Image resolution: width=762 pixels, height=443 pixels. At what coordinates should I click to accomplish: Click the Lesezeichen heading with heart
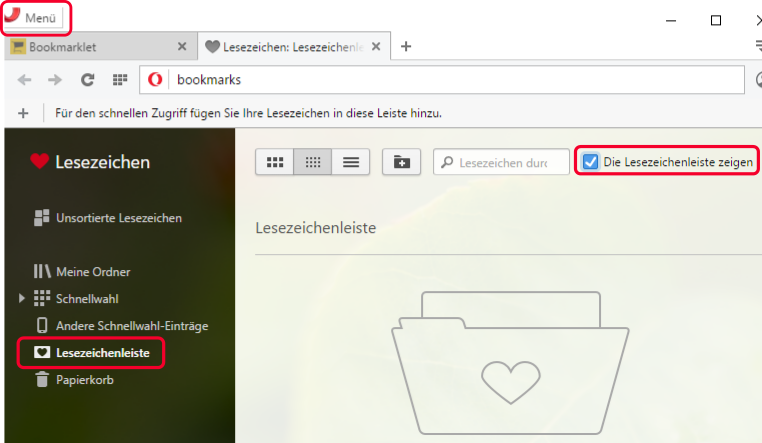pos(90,162)
